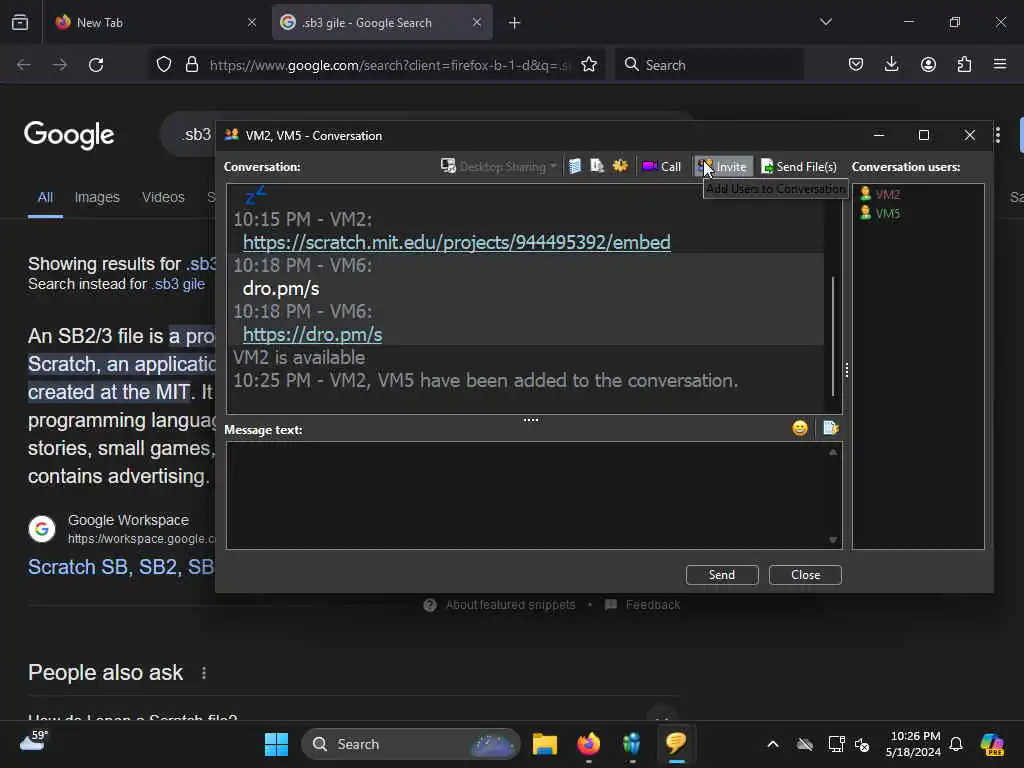
Task: Click the taskbar Search box
Action: [x=411, y=744]
